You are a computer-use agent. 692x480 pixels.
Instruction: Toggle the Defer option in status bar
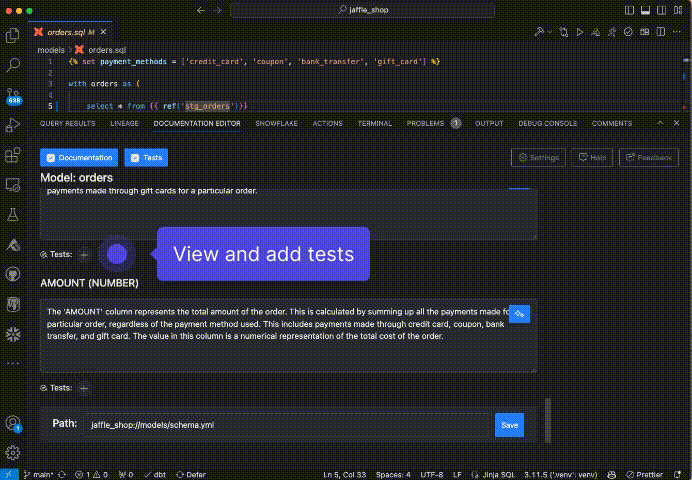click(x=191, y=474)
